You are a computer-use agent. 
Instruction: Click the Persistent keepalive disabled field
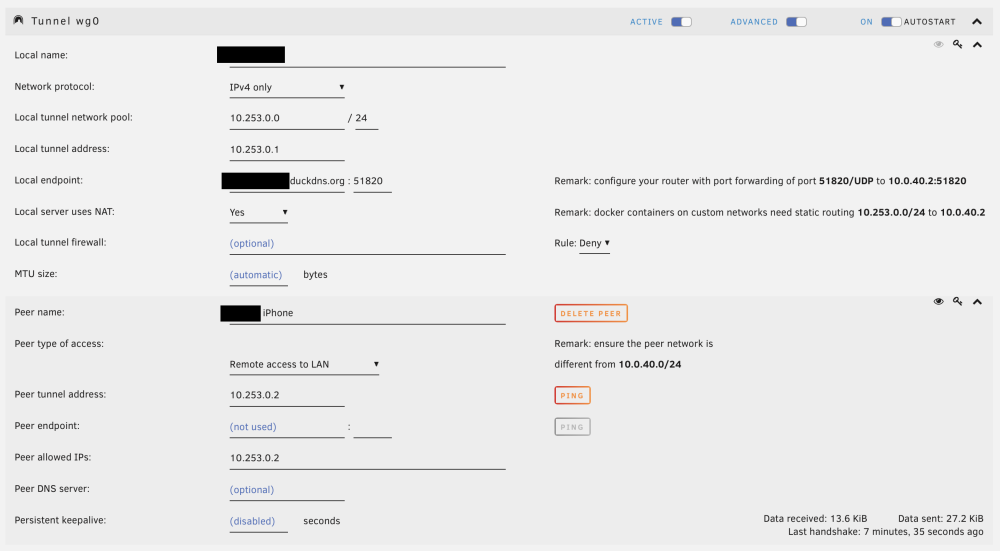pyautogui.click(x=258, y=521)
